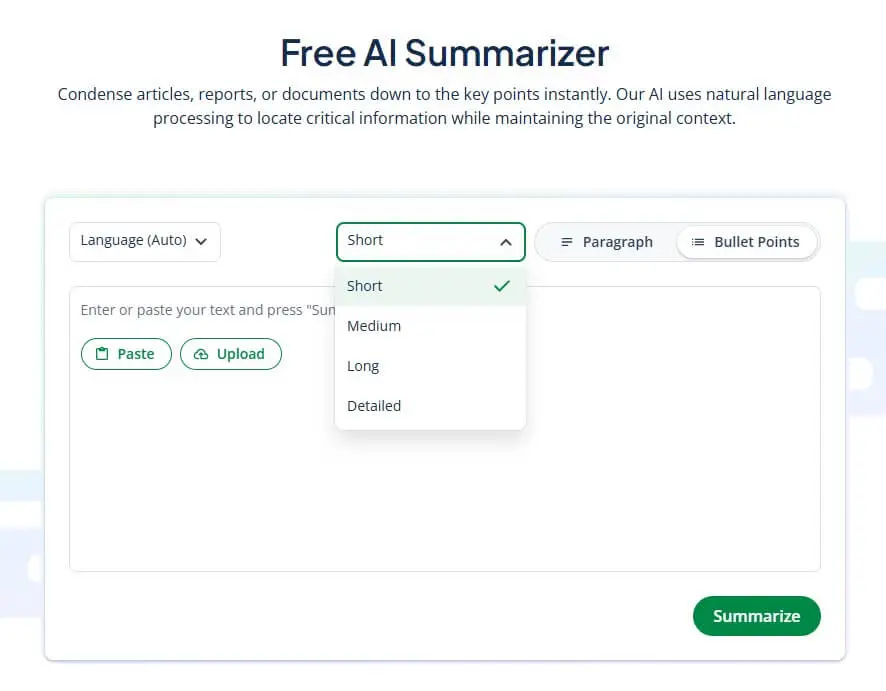This screenshot has width=886, height=691.
Task: Click the Language chevron-down arrow
Action: pyautogui.click(x=201, y=241)
